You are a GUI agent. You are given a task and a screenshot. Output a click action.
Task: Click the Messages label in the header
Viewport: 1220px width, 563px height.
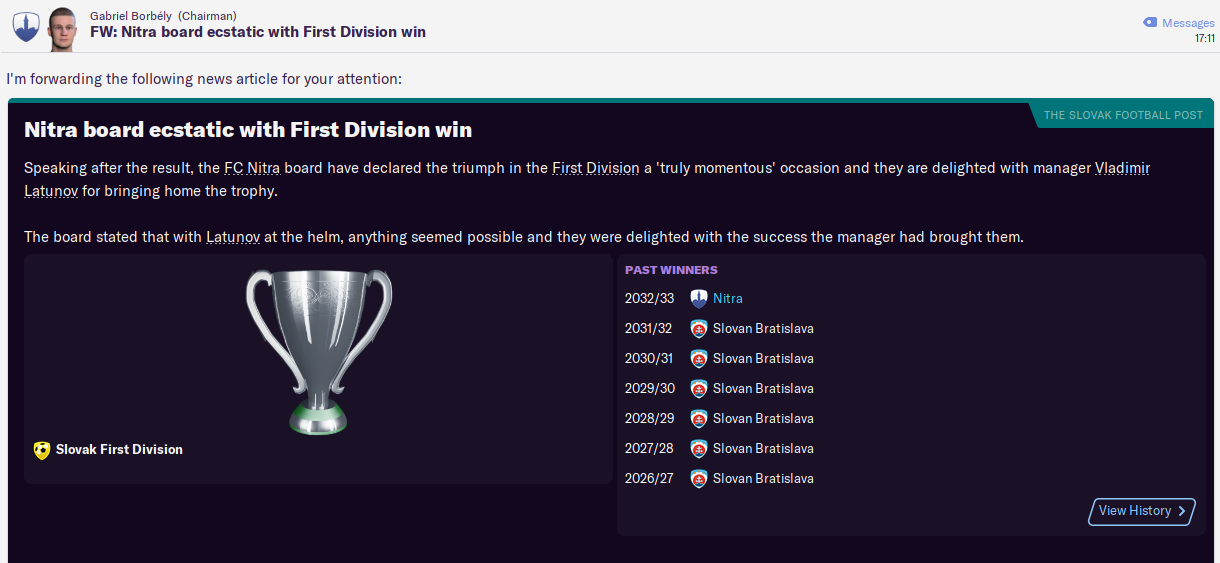point(1188,23)
